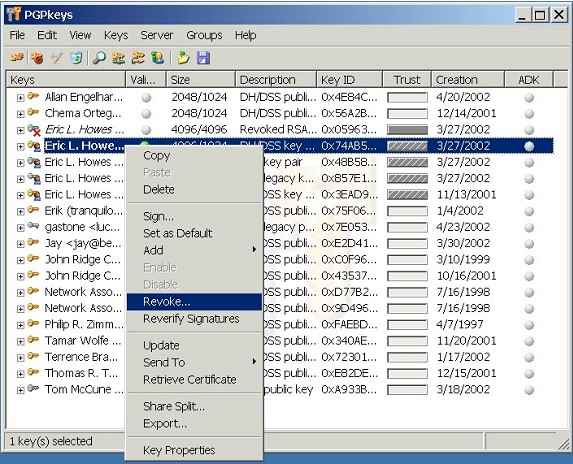Screen dimensions: 573x464
Task: Open the Add submenu in context menu
Action: pyautogui.click(x=194, y=250)
